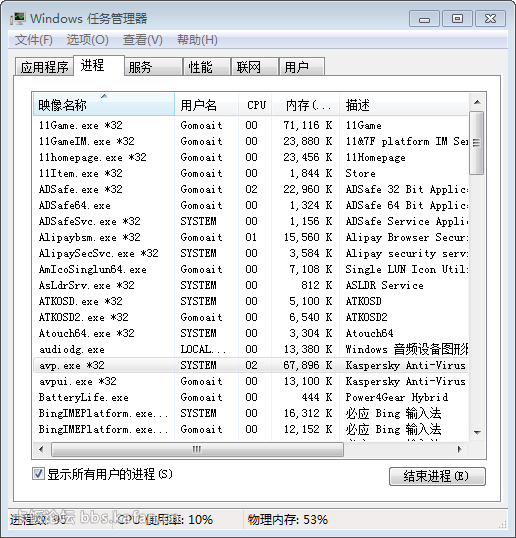
Task: Sort by CPU column header
Action: tap(255, 104)
